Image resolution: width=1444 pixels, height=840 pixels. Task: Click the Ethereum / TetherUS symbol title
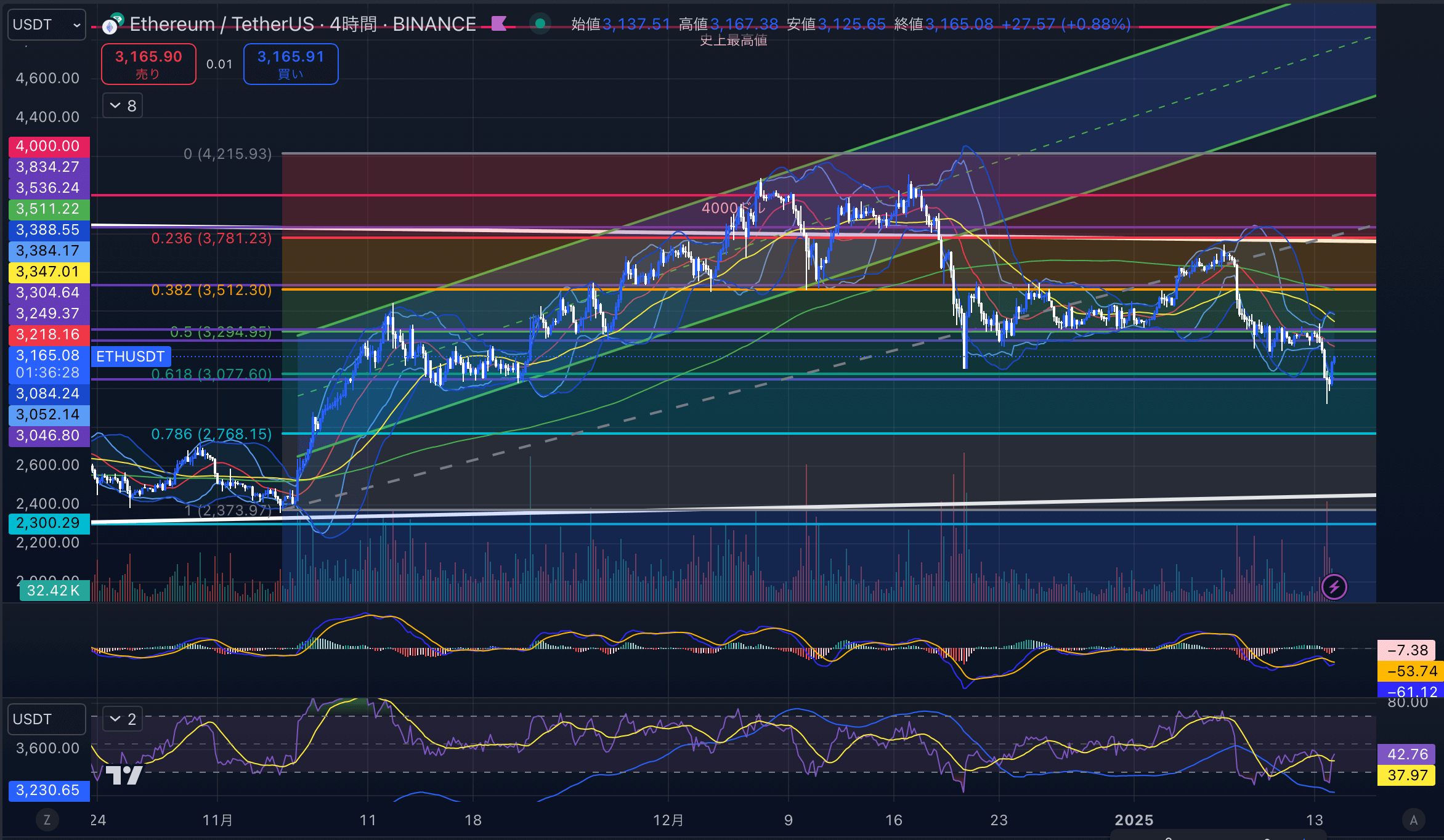click(302, 24)
